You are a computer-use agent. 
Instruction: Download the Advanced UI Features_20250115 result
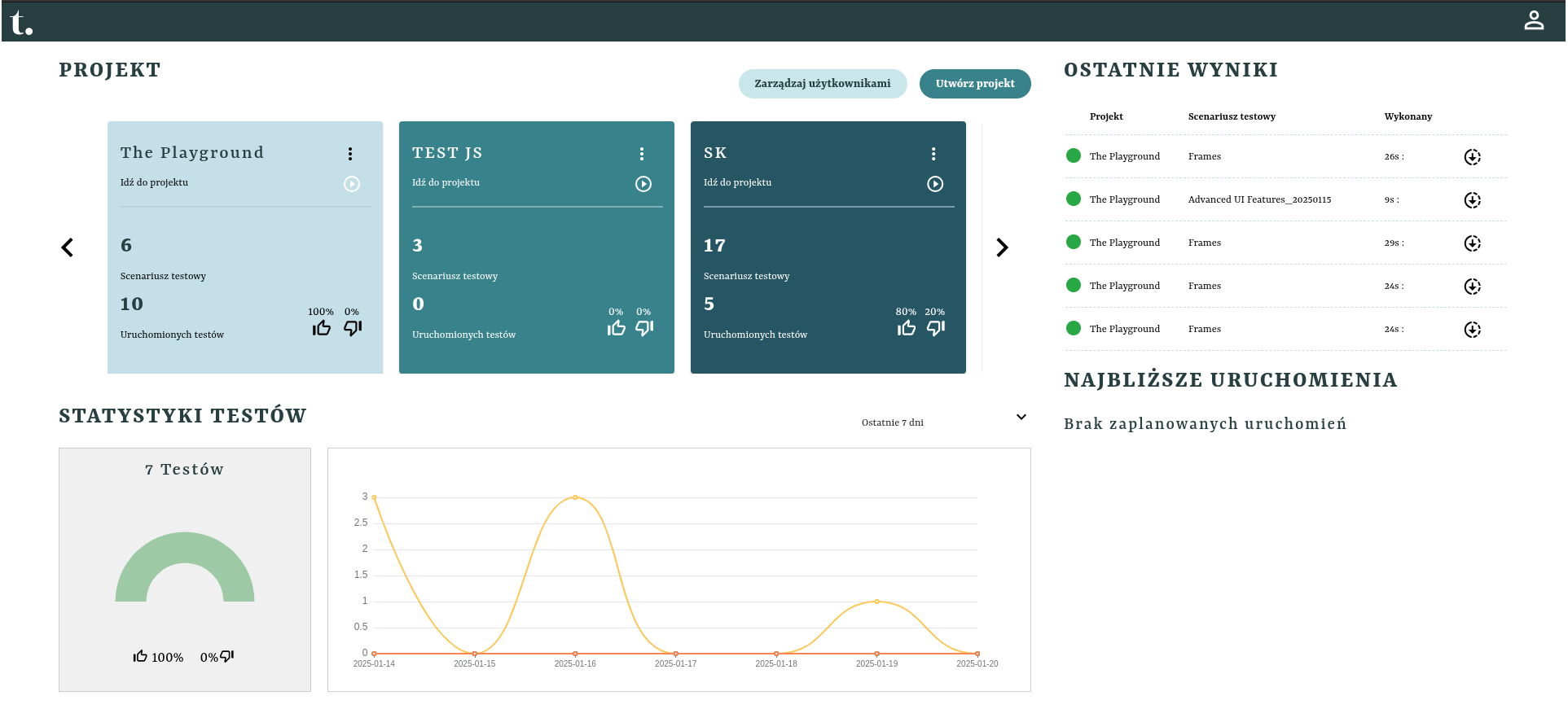pos(1472,200)
